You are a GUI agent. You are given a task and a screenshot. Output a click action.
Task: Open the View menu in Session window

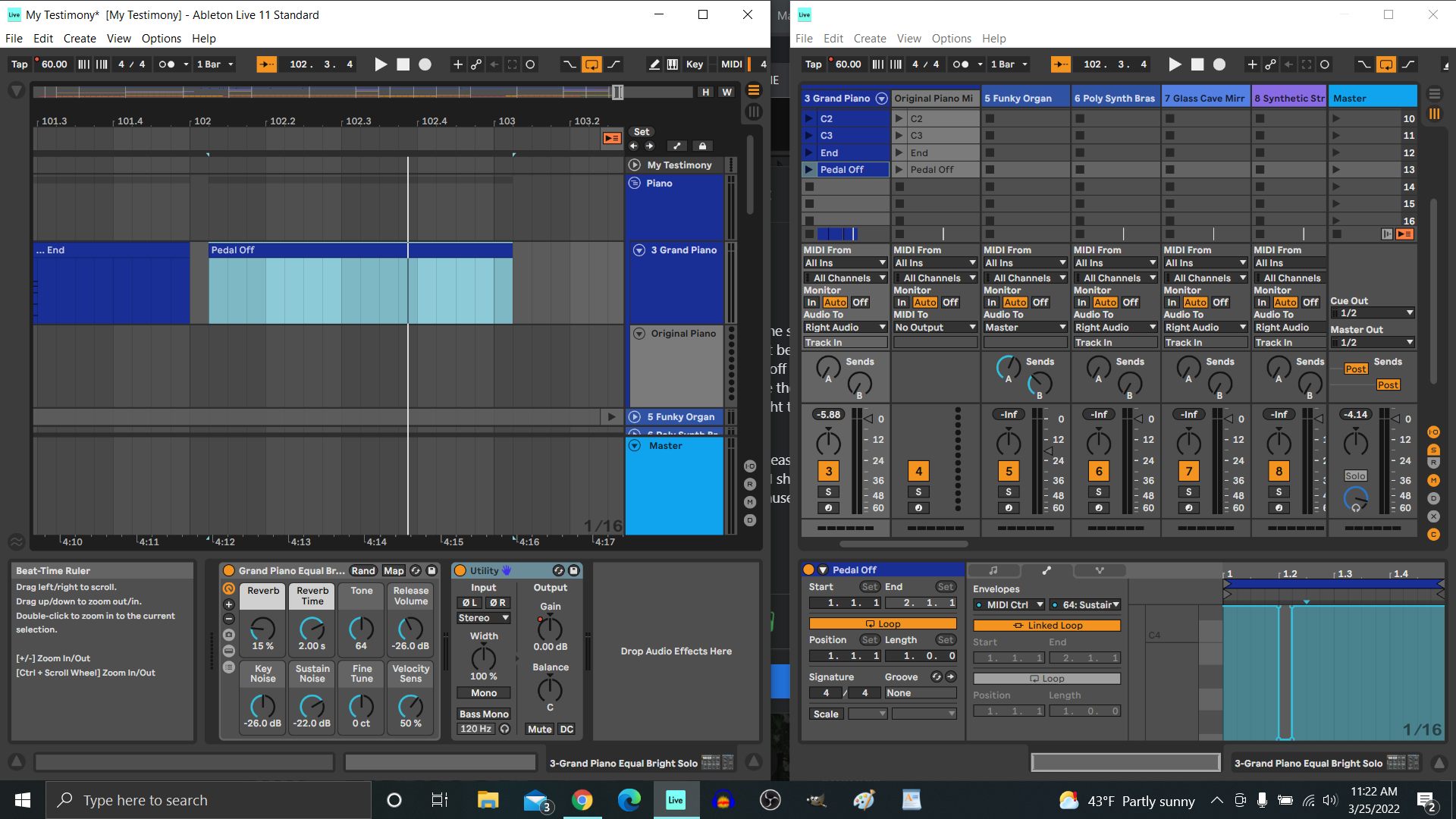point(908,39)
